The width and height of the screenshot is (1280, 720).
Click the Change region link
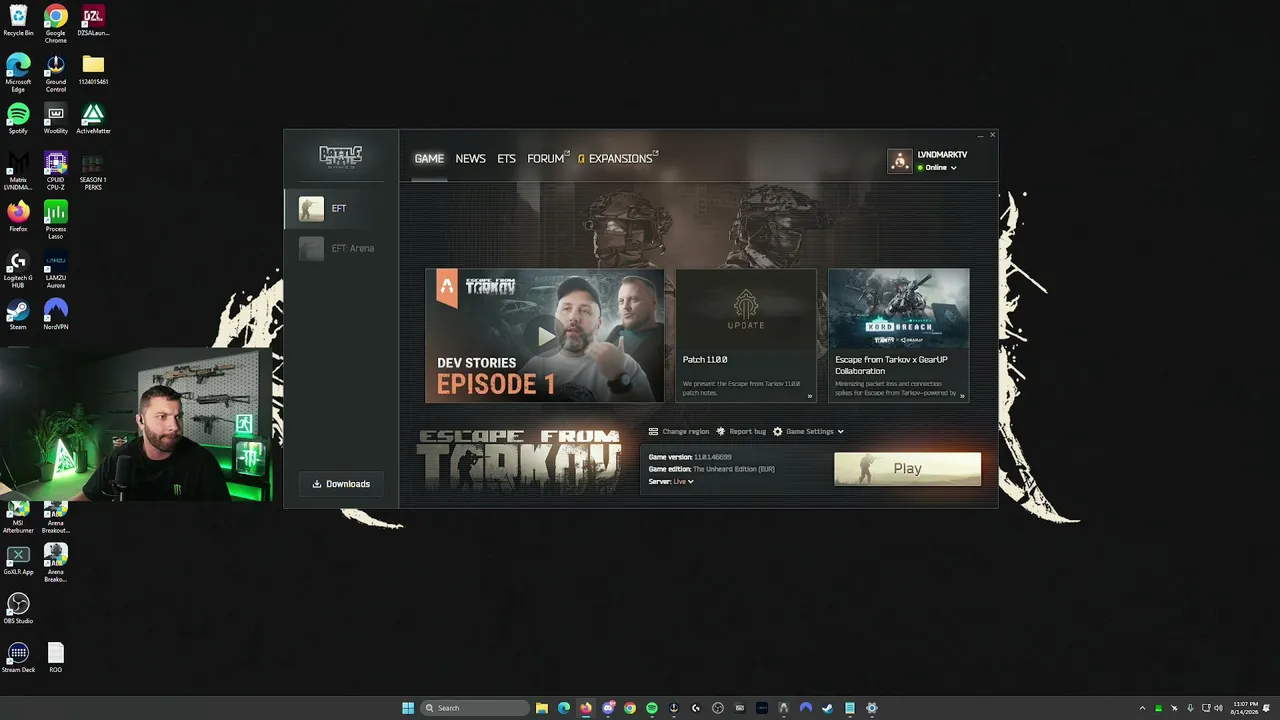(x=685, y=432)
